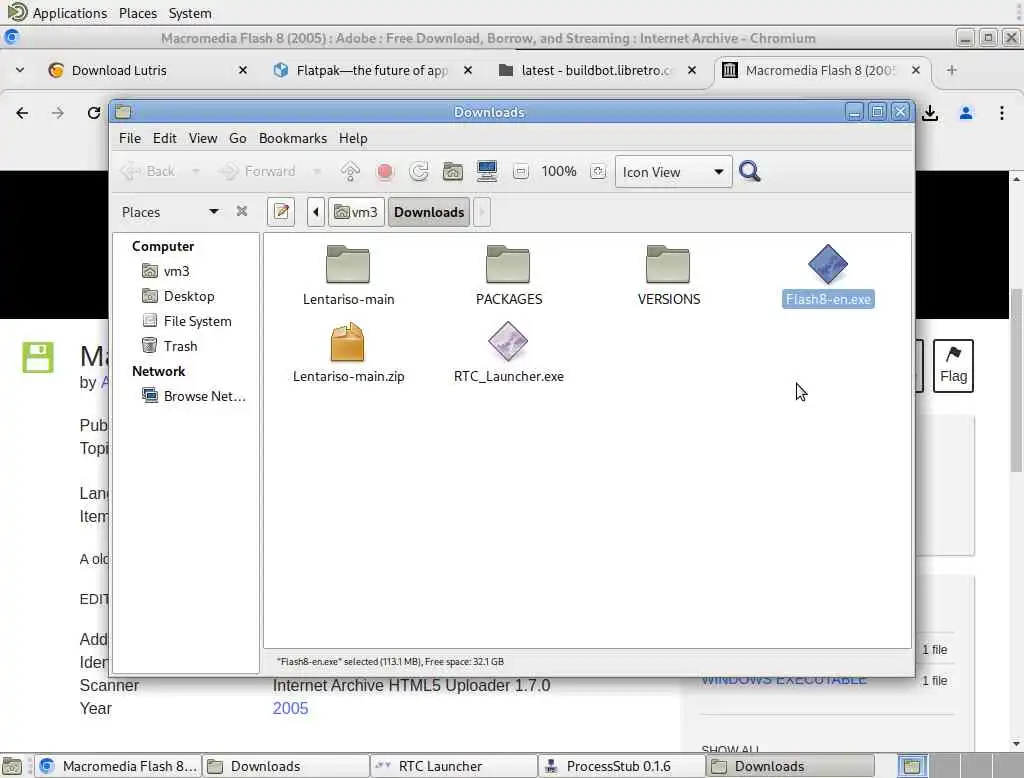Click the path bar right scroll arrow
This screenshot has width=1024, height=778.
click(x=482, y=212)
